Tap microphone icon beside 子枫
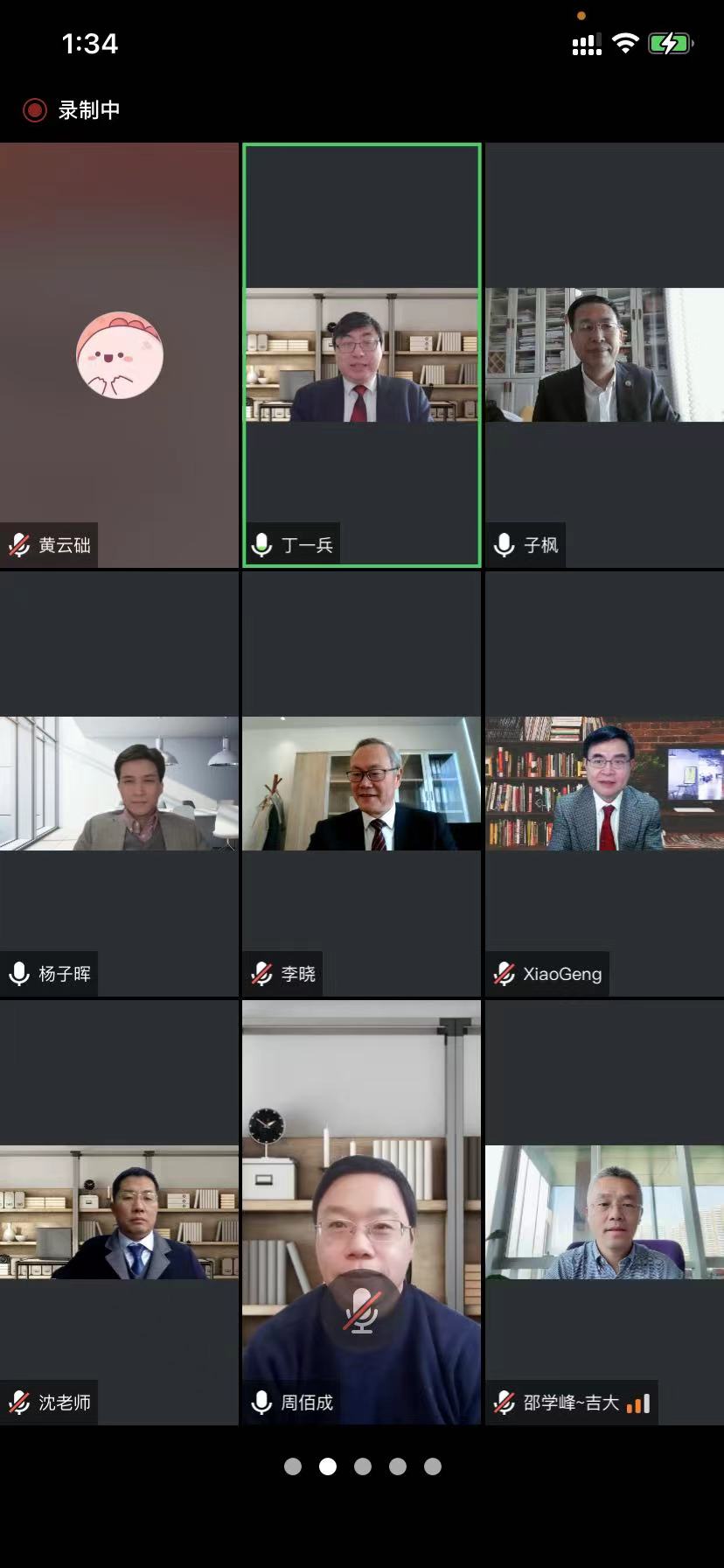Image resolution: width=724 pixels, height=1568 pixels. 504,545
